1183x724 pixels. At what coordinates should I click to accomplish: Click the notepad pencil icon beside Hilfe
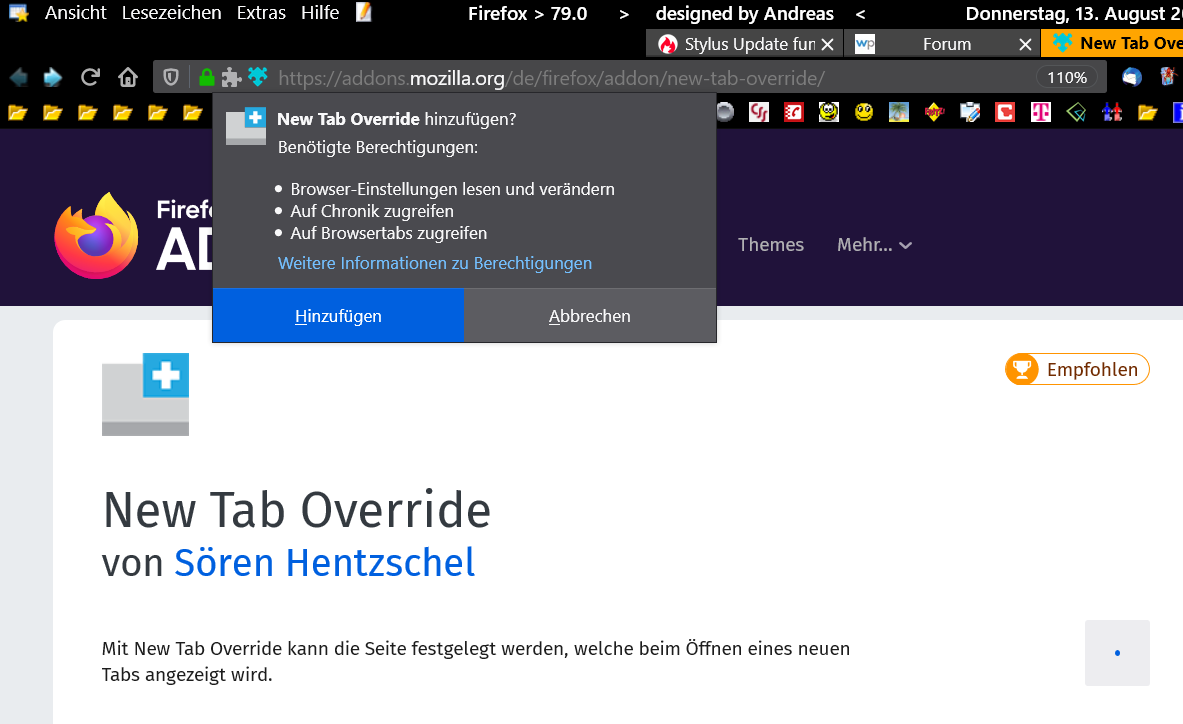(364, 12)
